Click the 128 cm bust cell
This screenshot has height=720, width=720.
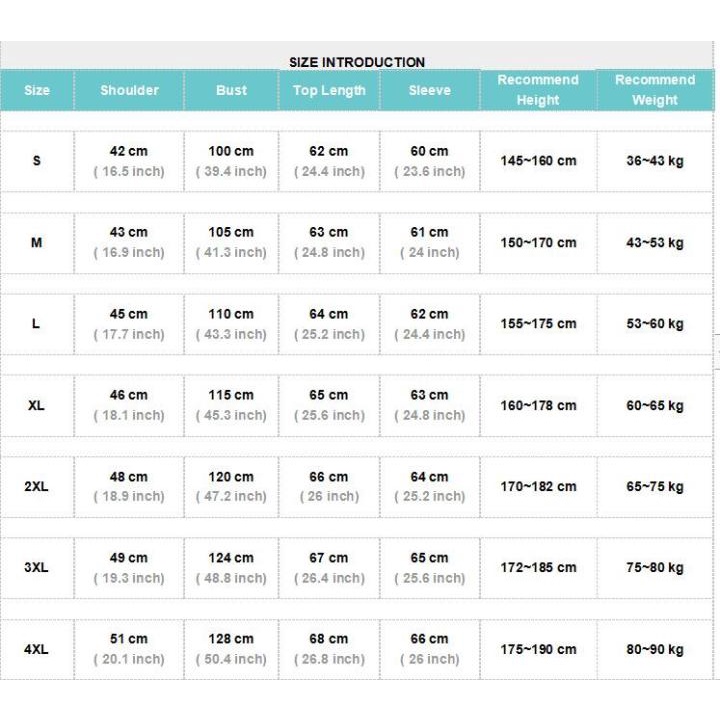pos(231,639)
